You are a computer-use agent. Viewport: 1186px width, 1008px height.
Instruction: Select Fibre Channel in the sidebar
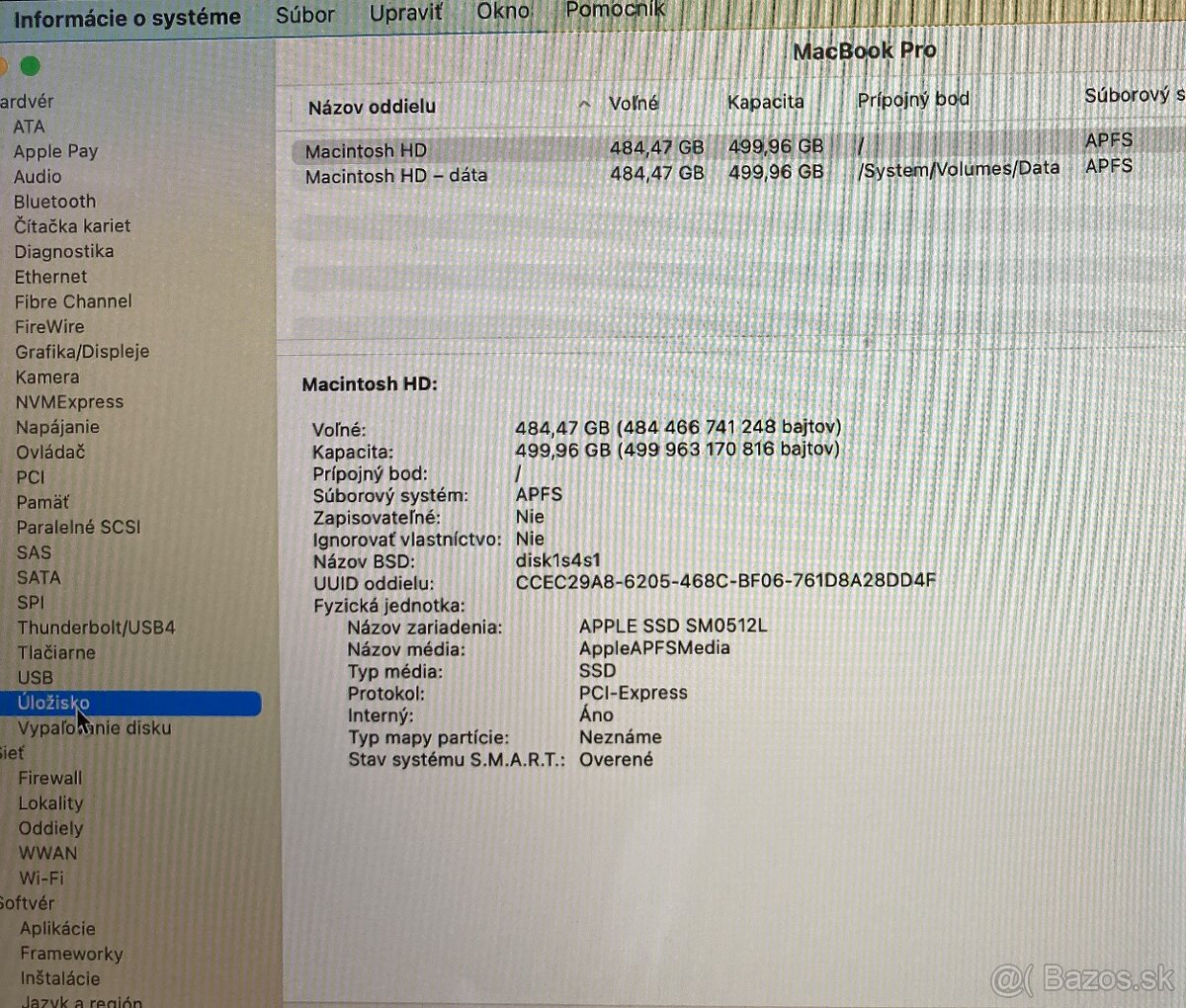pos(73,301)
